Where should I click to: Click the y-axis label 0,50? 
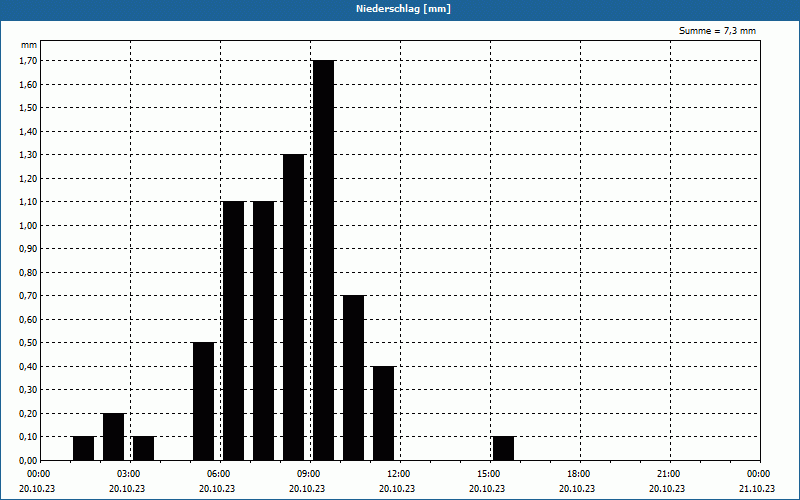pos(28,343)
